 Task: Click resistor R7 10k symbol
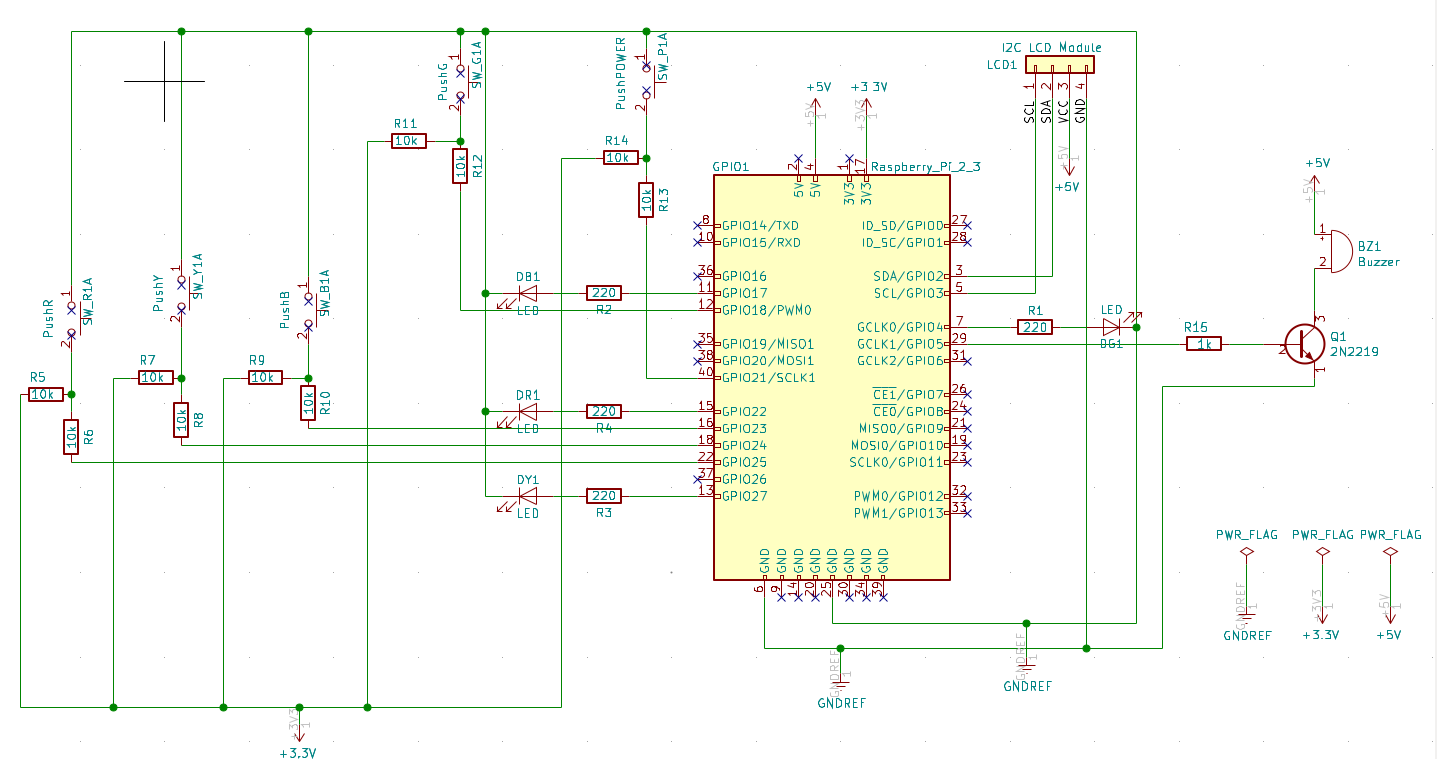(x=155, y=378)
